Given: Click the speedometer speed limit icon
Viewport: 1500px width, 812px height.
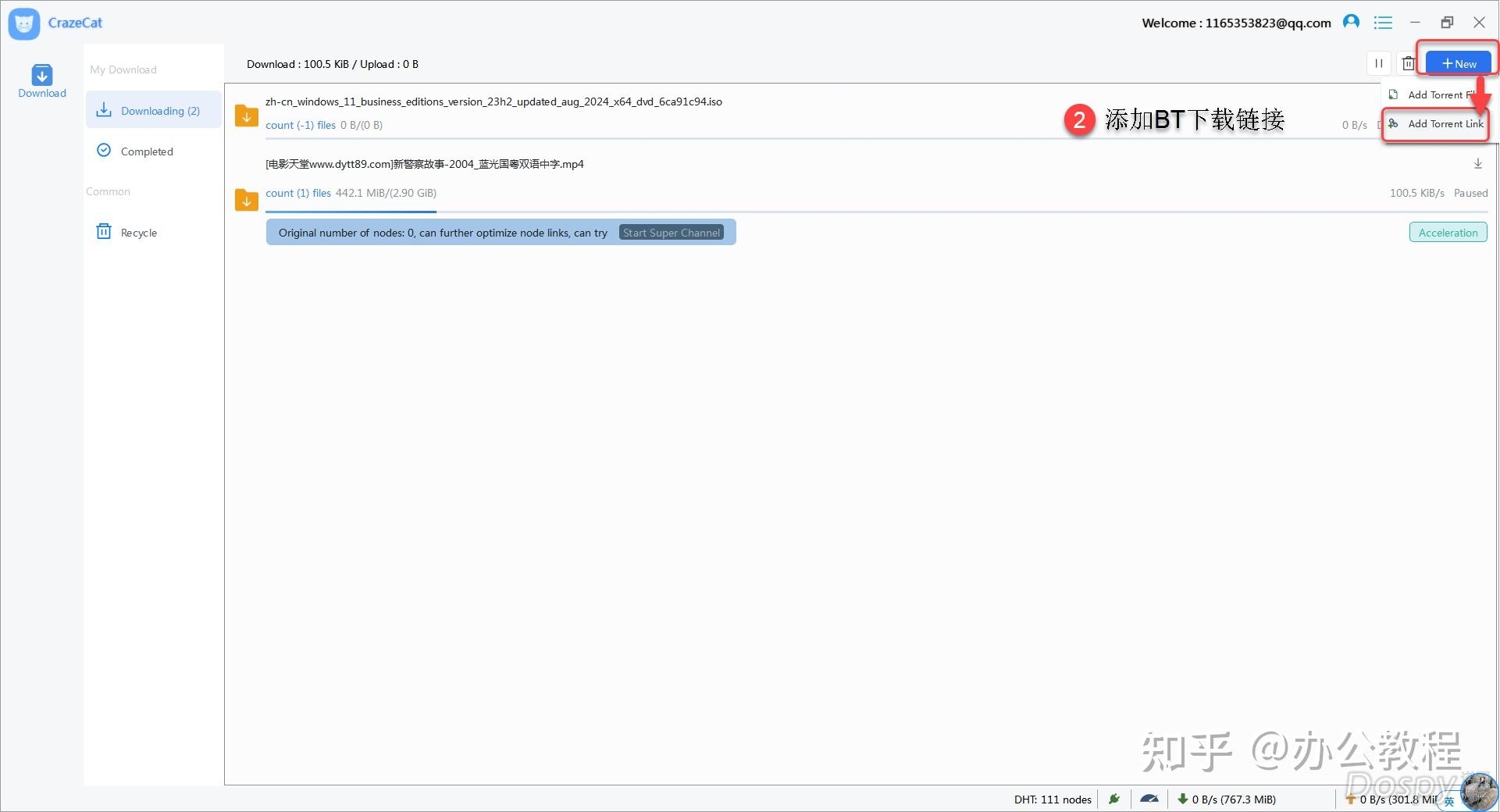Looking at the screenshot, I should 1149,799.
